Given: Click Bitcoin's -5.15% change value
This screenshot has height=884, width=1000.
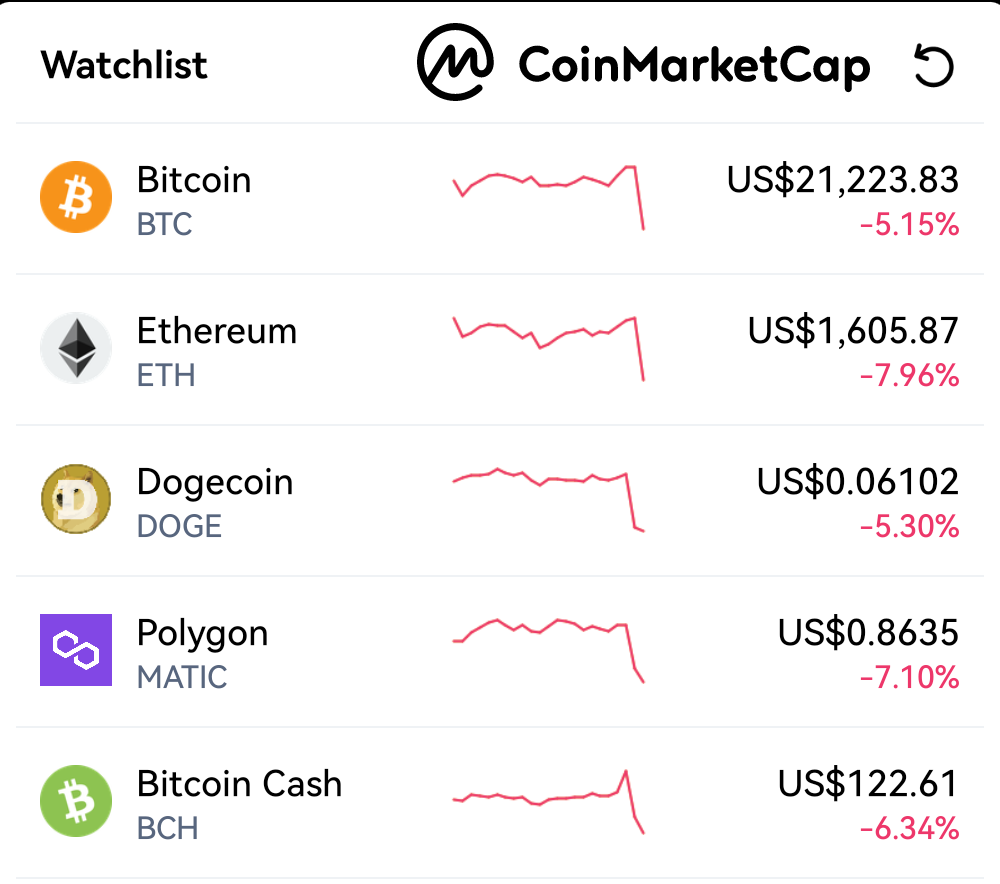Looking at the screenshot, I should tap(909, 225).
